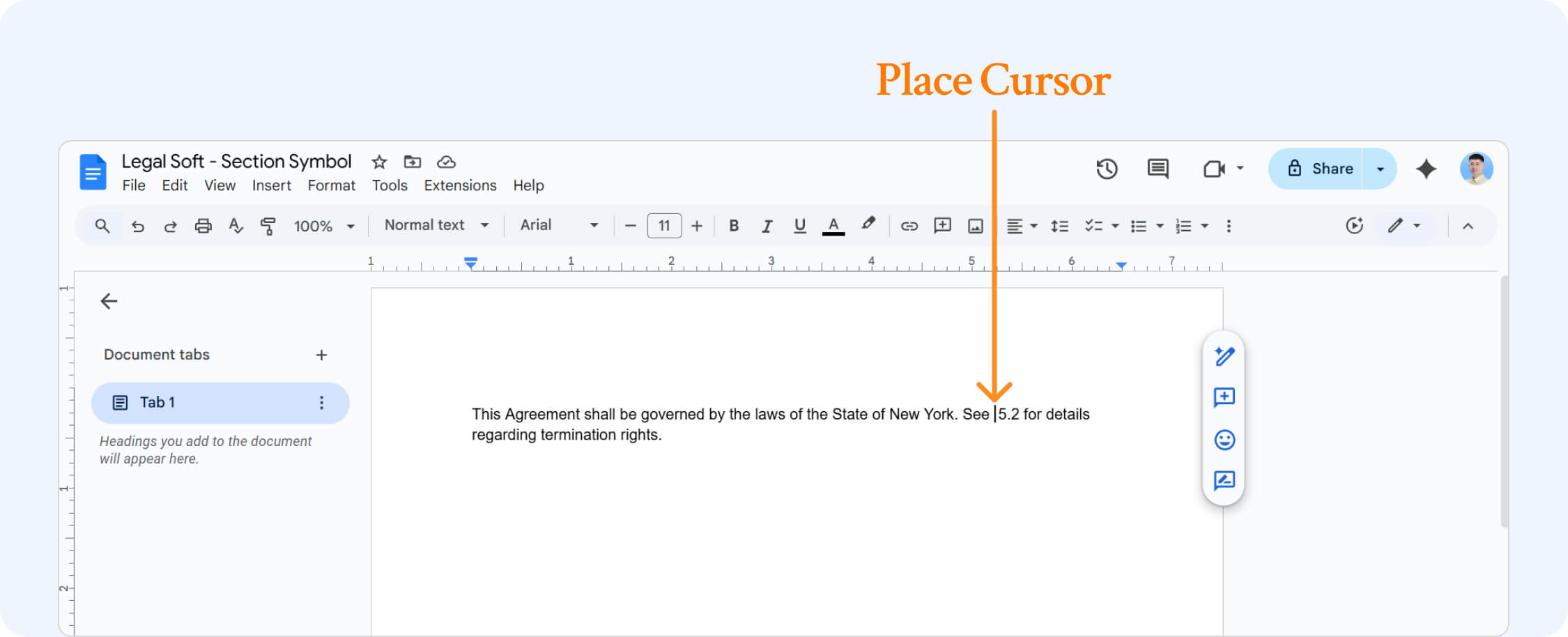Pick a text color
The height and width of the screenshot is (637, 1568).
833,226
